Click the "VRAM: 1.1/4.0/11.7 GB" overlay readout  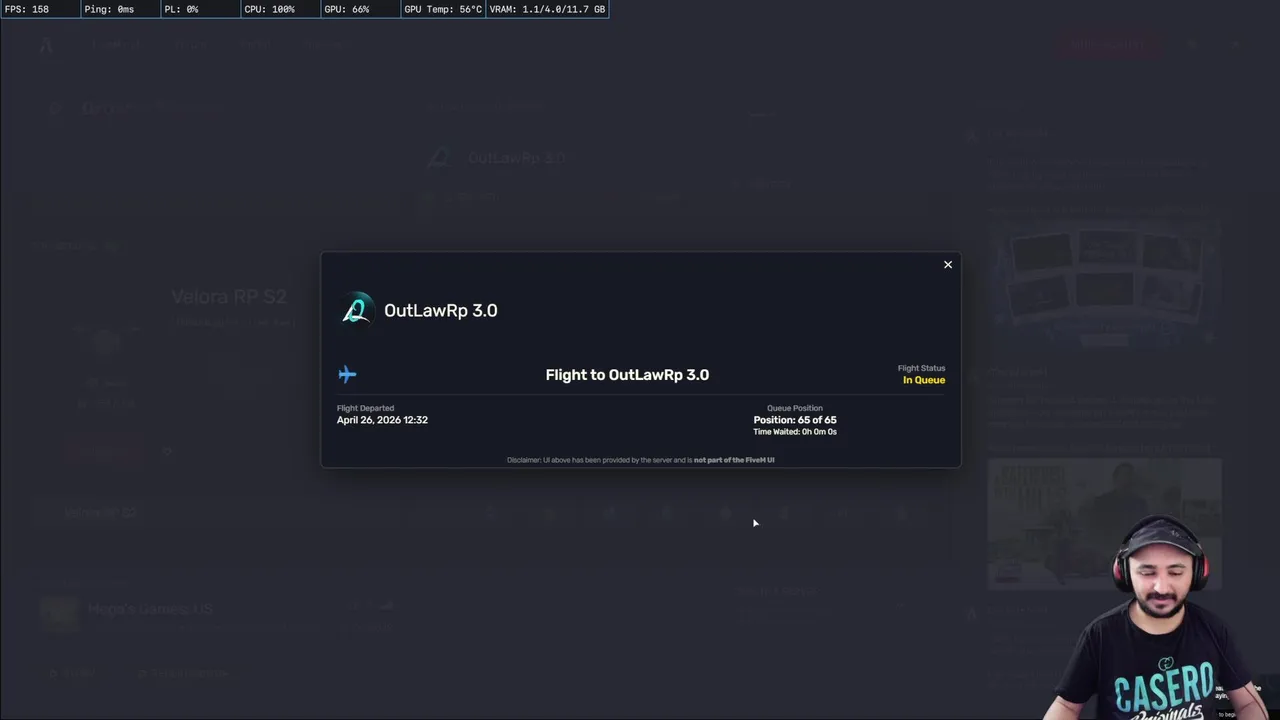[547, 9]
